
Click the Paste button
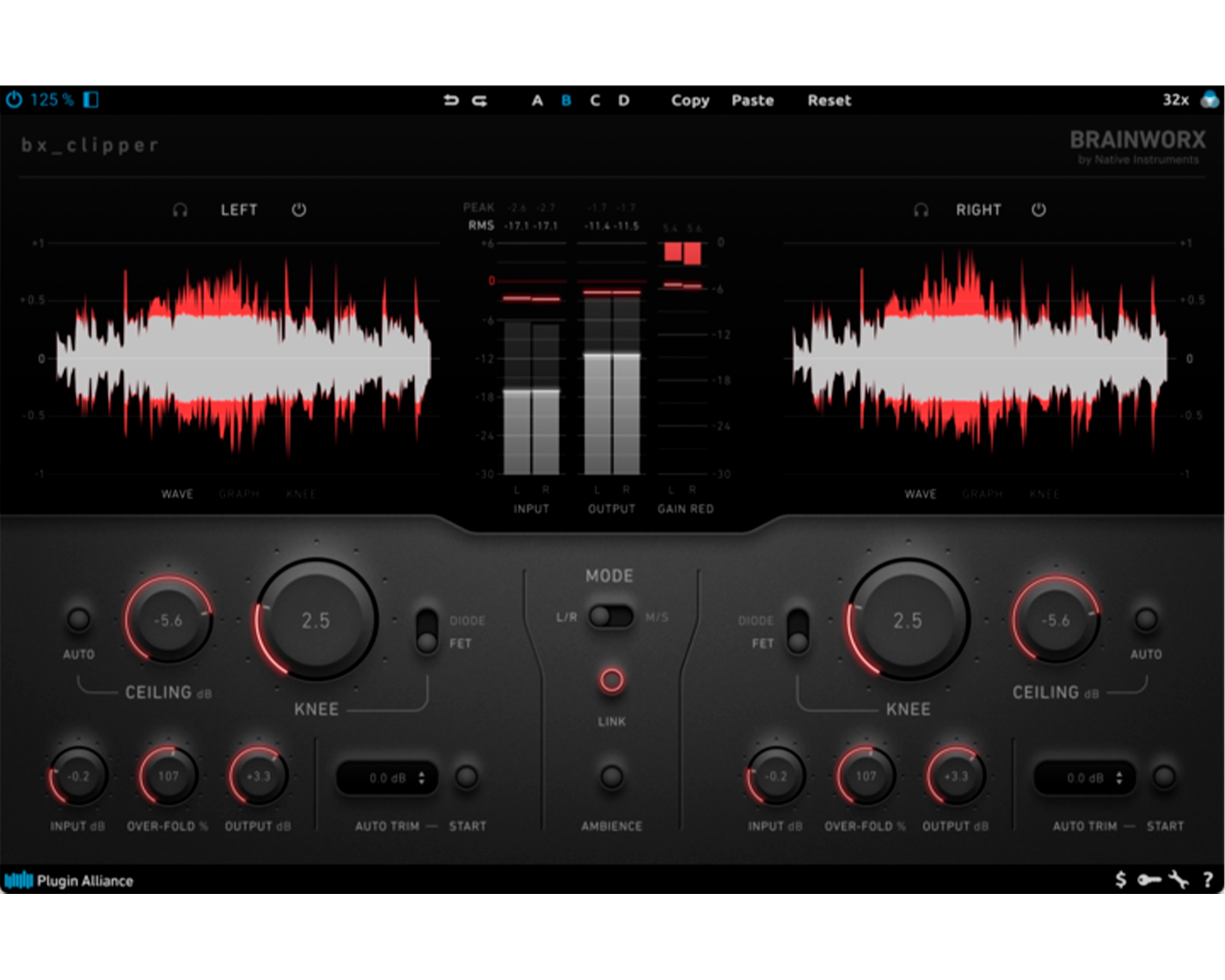752,101
